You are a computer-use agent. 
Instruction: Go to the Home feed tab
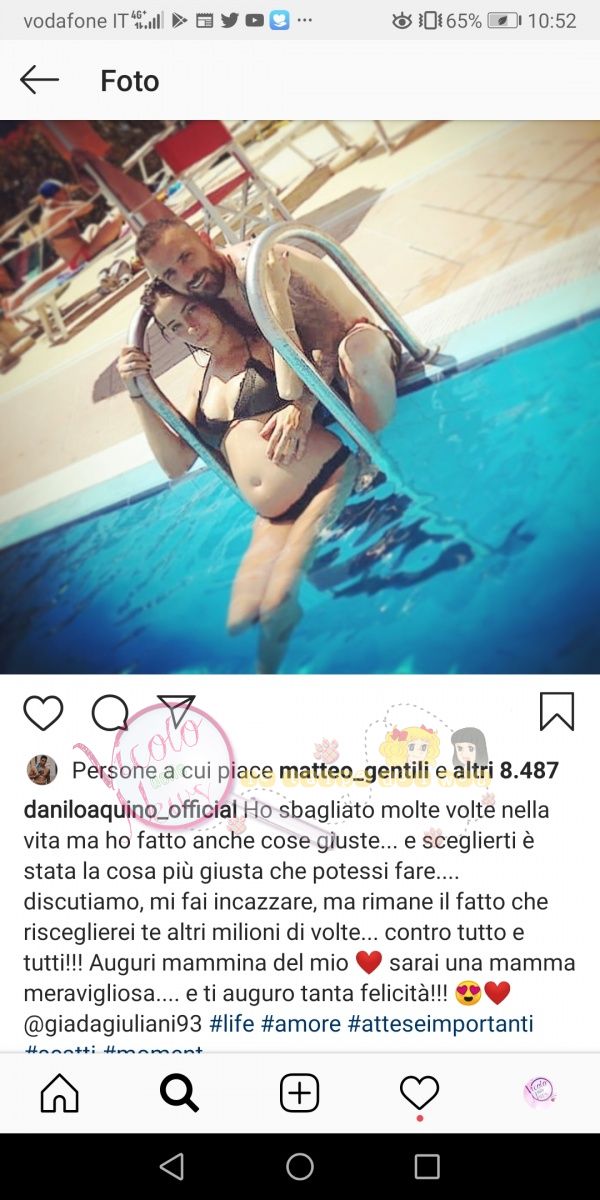pos(60,1094)
